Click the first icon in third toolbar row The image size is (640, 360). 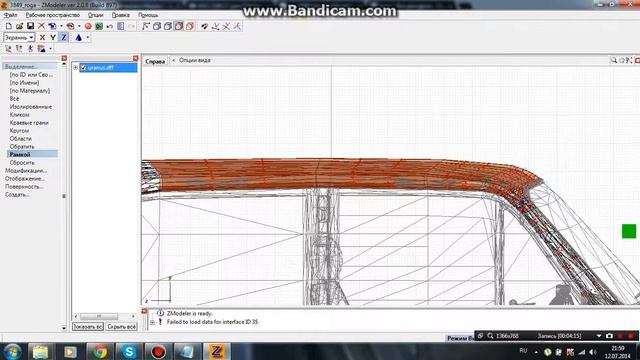click(x=8, y=49)
